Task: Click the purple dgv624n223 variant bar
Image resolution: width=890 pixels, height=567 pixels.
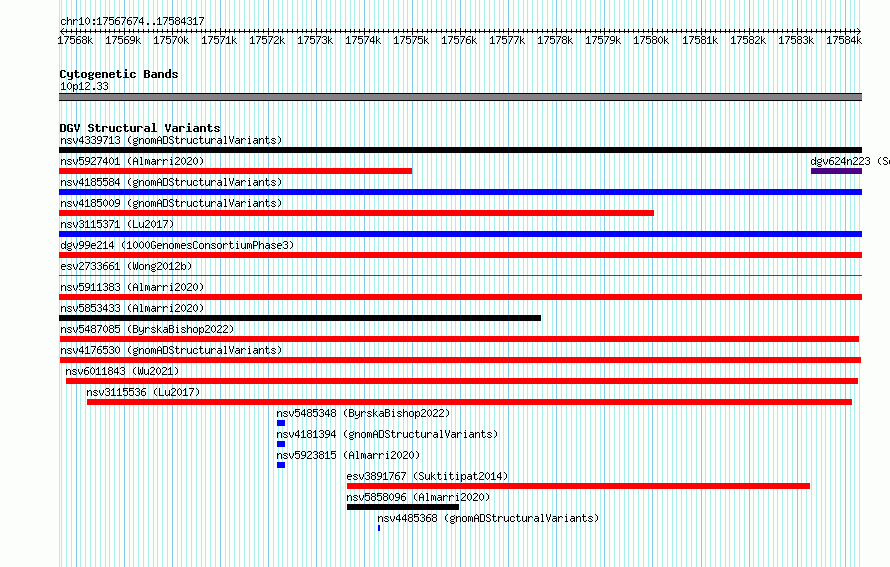Action: (837, 171)
